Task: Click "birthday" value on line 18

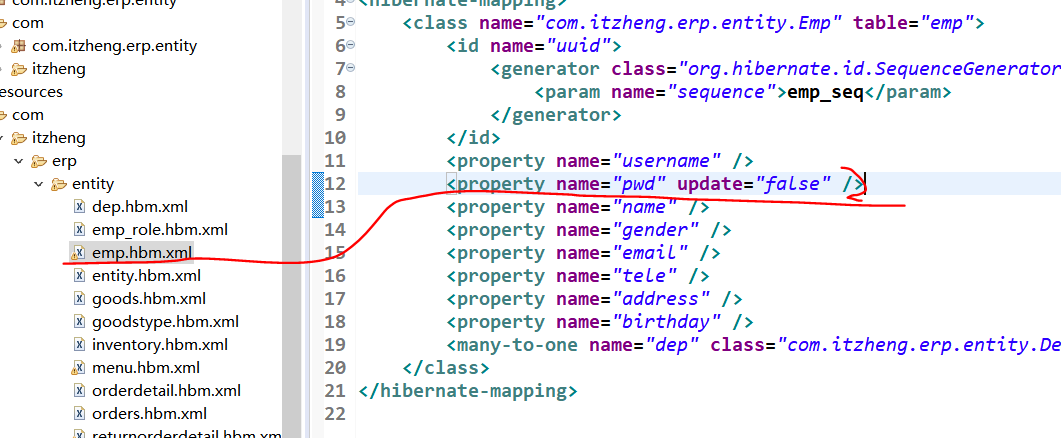Action: [x=667, y=322]
